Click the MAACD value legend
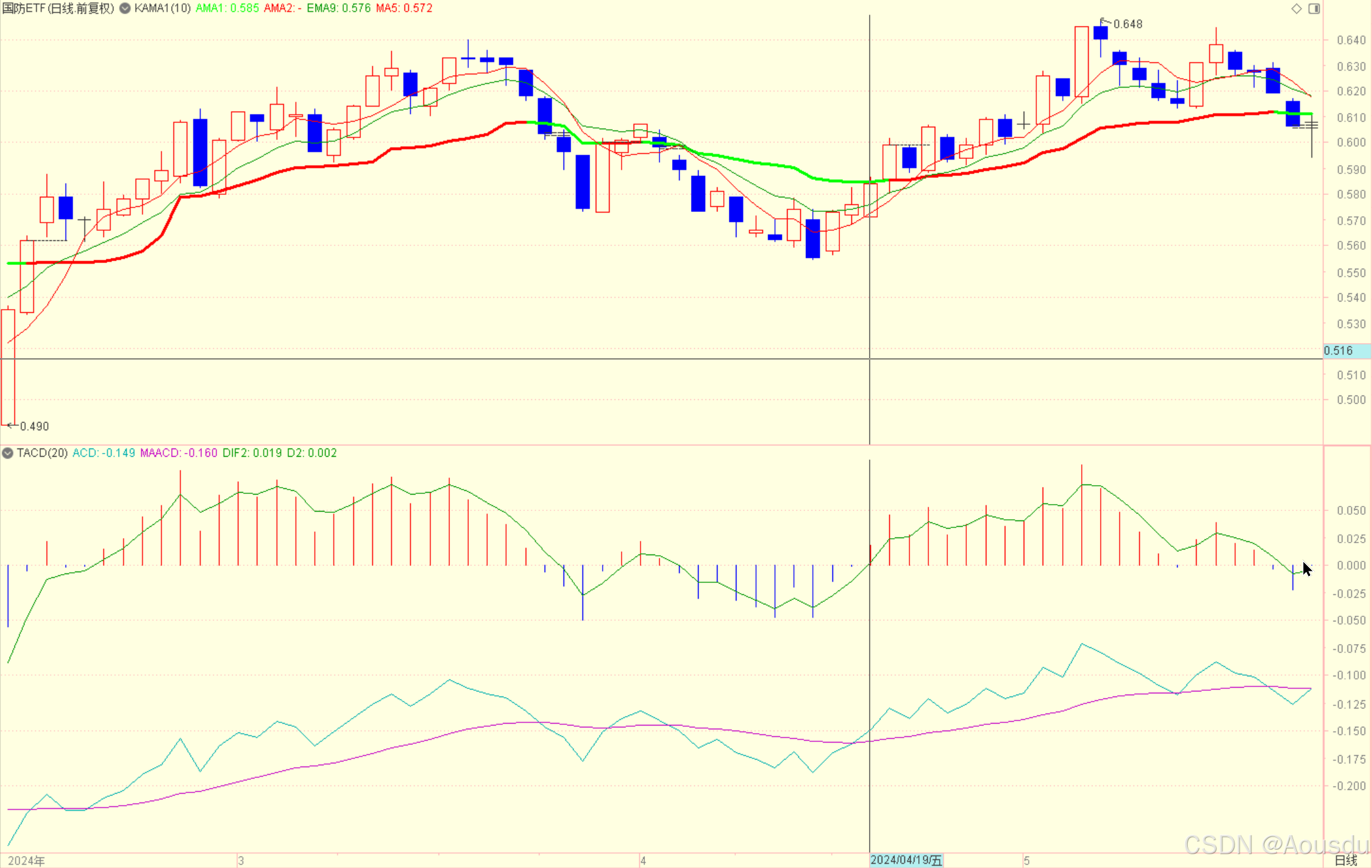1372x868 pixels. (x=179, y=453)
